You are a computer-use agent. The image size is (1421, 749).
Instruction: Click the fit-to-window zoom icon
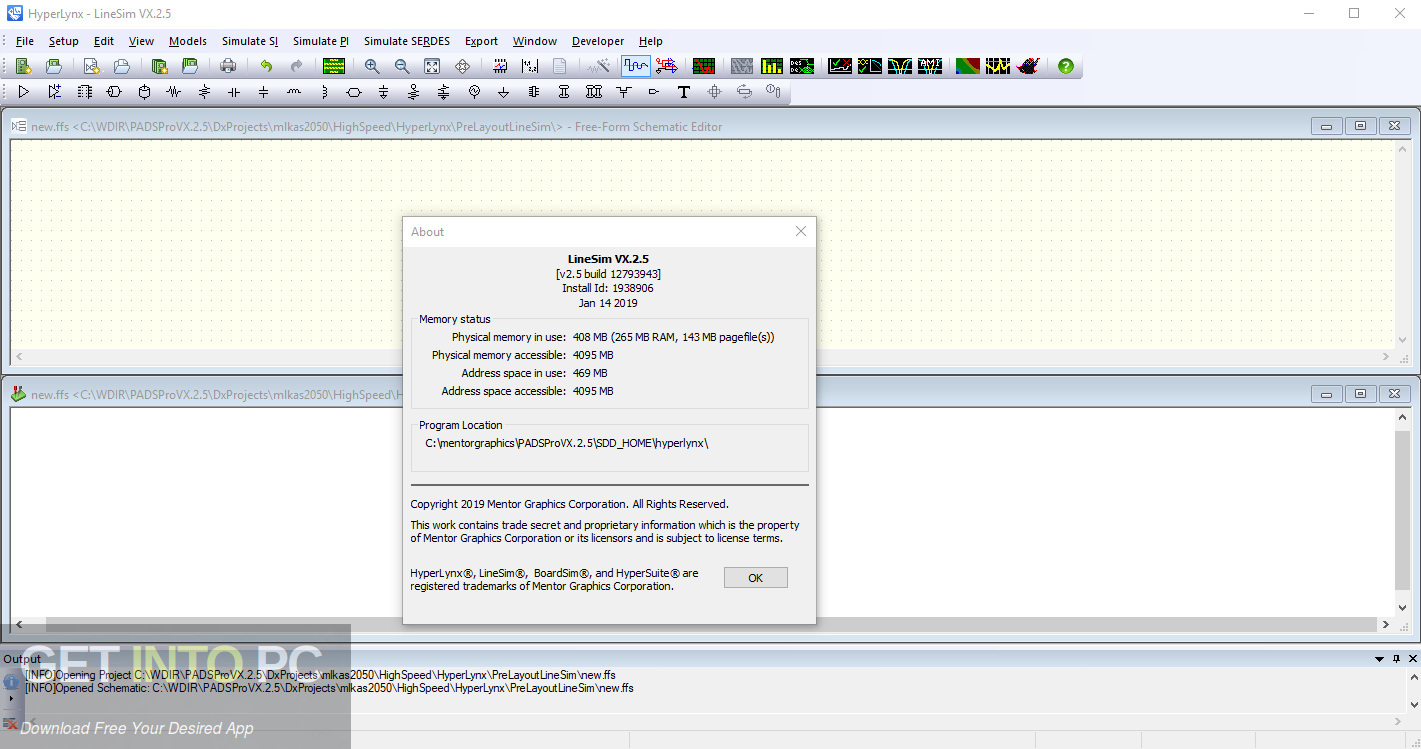tap(432, 66)
